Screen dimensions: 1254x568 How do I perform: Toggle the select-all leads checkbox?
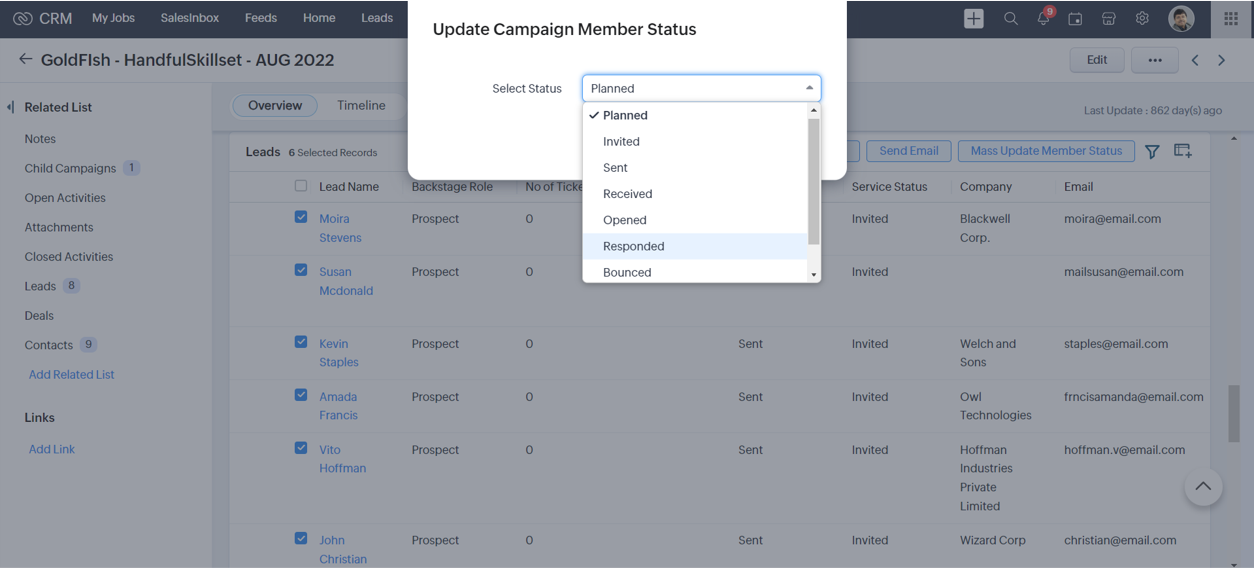(x=301, y=186)
